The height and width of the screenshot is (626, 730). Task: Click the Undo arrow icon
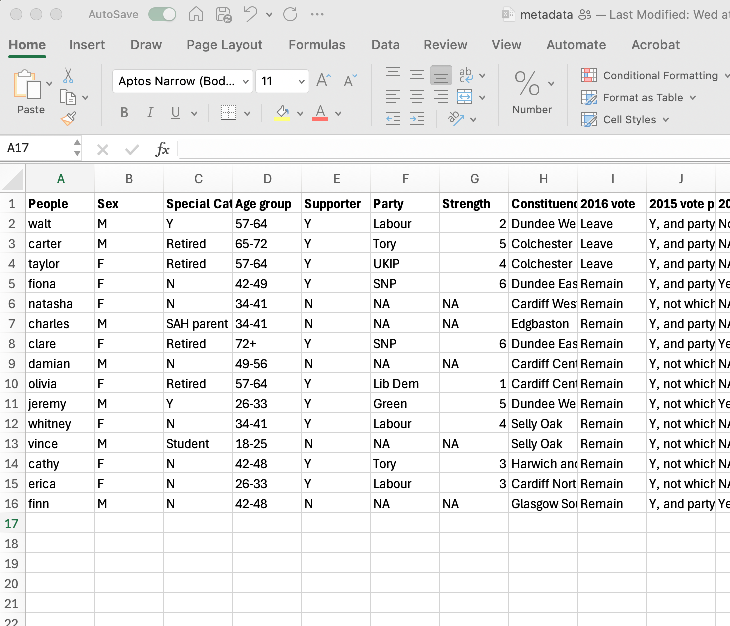pyautogui.click(x=250, y=14)
